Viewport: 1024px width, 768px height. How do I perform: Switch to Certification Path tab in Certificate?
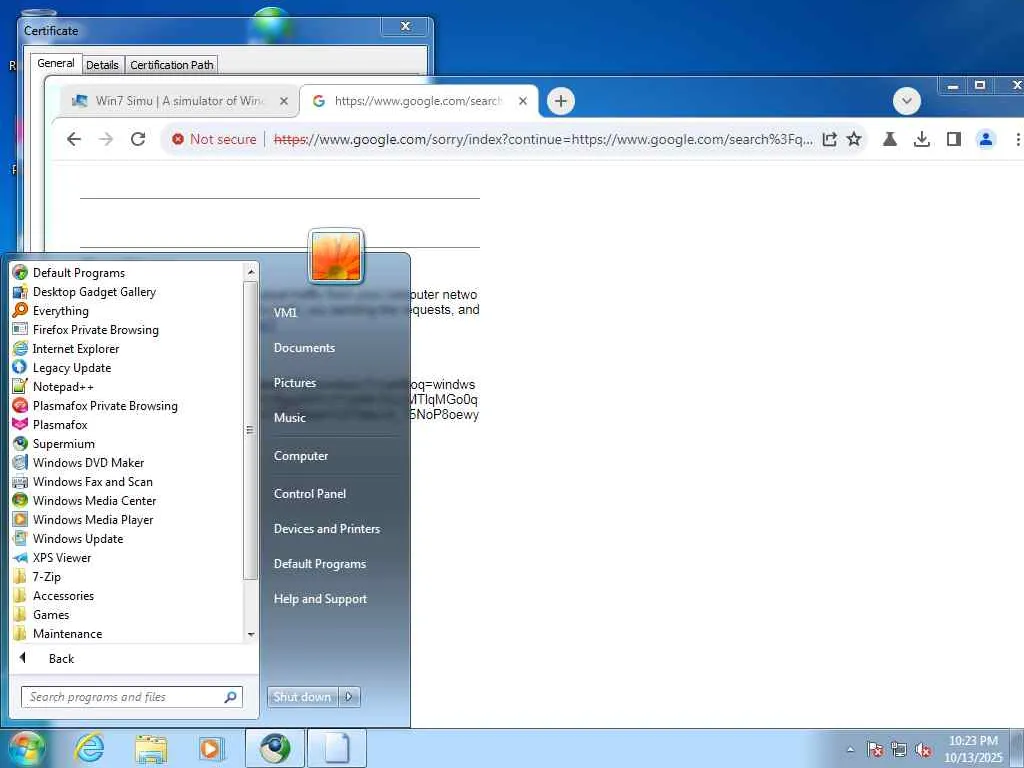pyautogui.click(x=172, y=65)
